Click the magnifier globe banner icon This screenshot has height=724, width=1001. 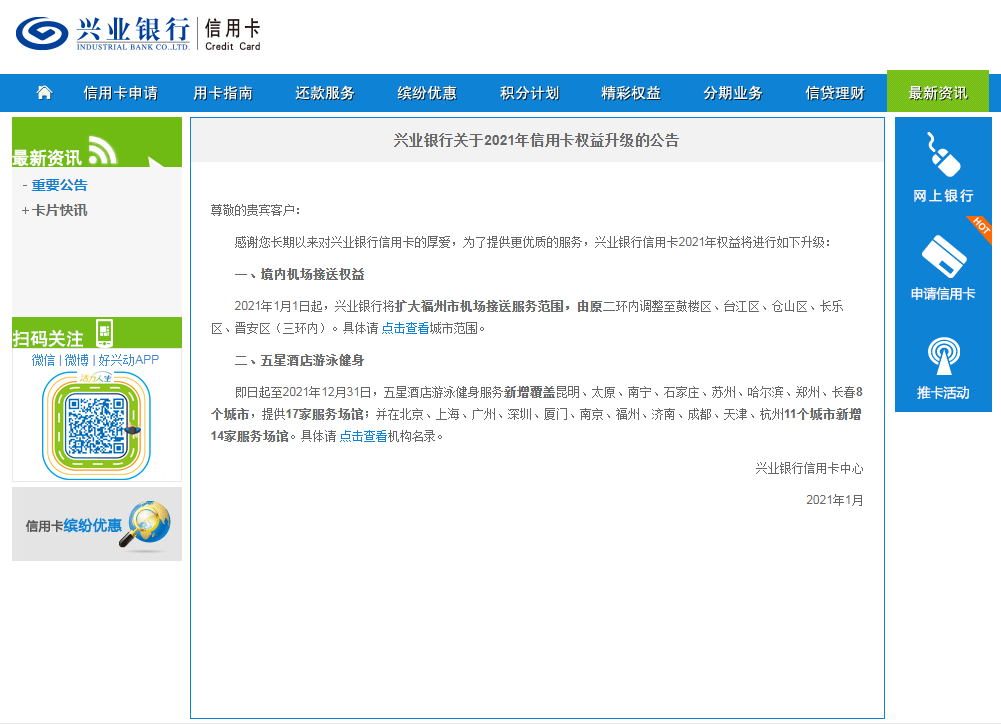coord(146,525)
